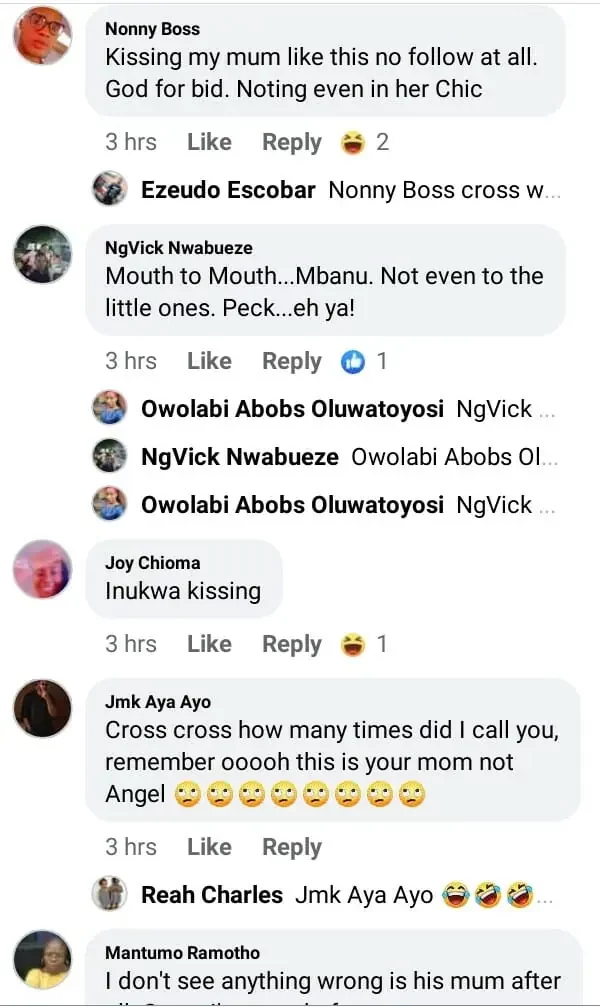Open Jmk Aya Ayo's profile avatar

[x=42, y=709]
